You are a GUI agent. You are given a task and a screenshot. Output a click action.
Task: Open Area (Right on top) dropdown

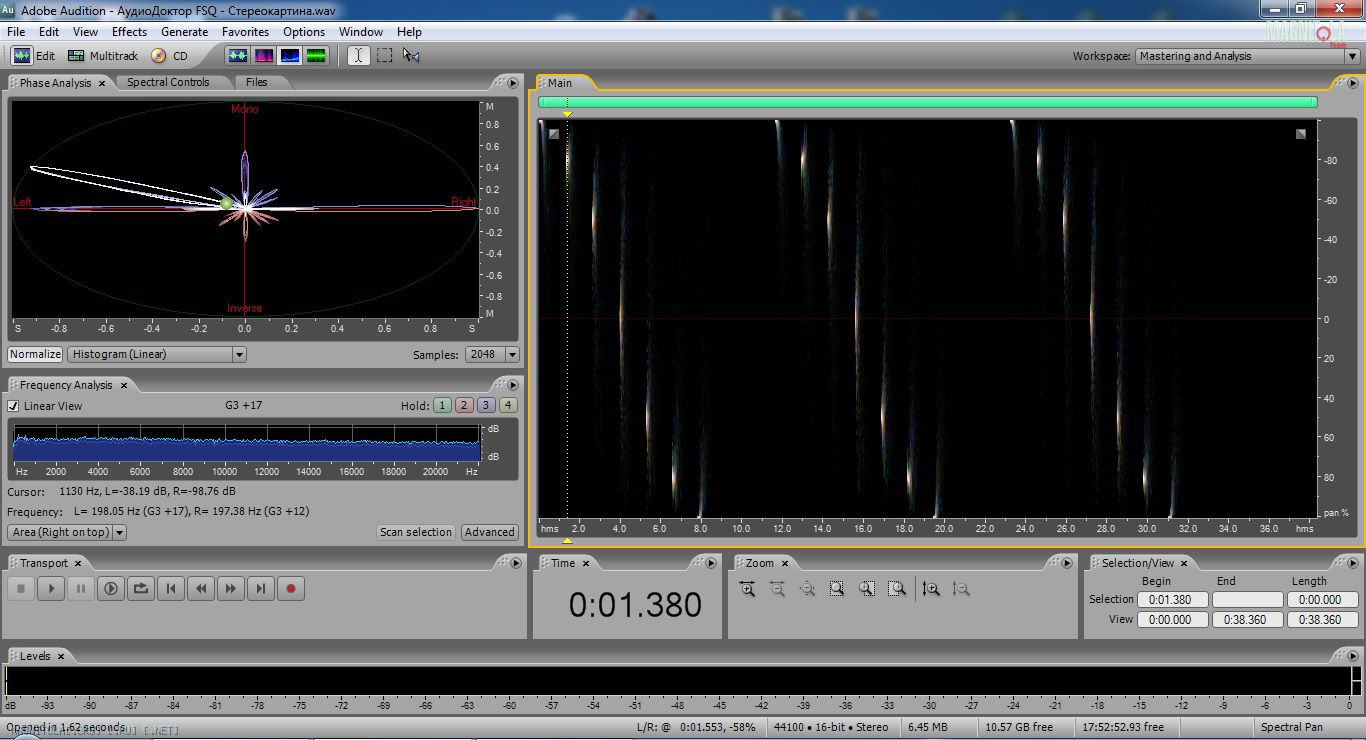[x=67, y=532]
